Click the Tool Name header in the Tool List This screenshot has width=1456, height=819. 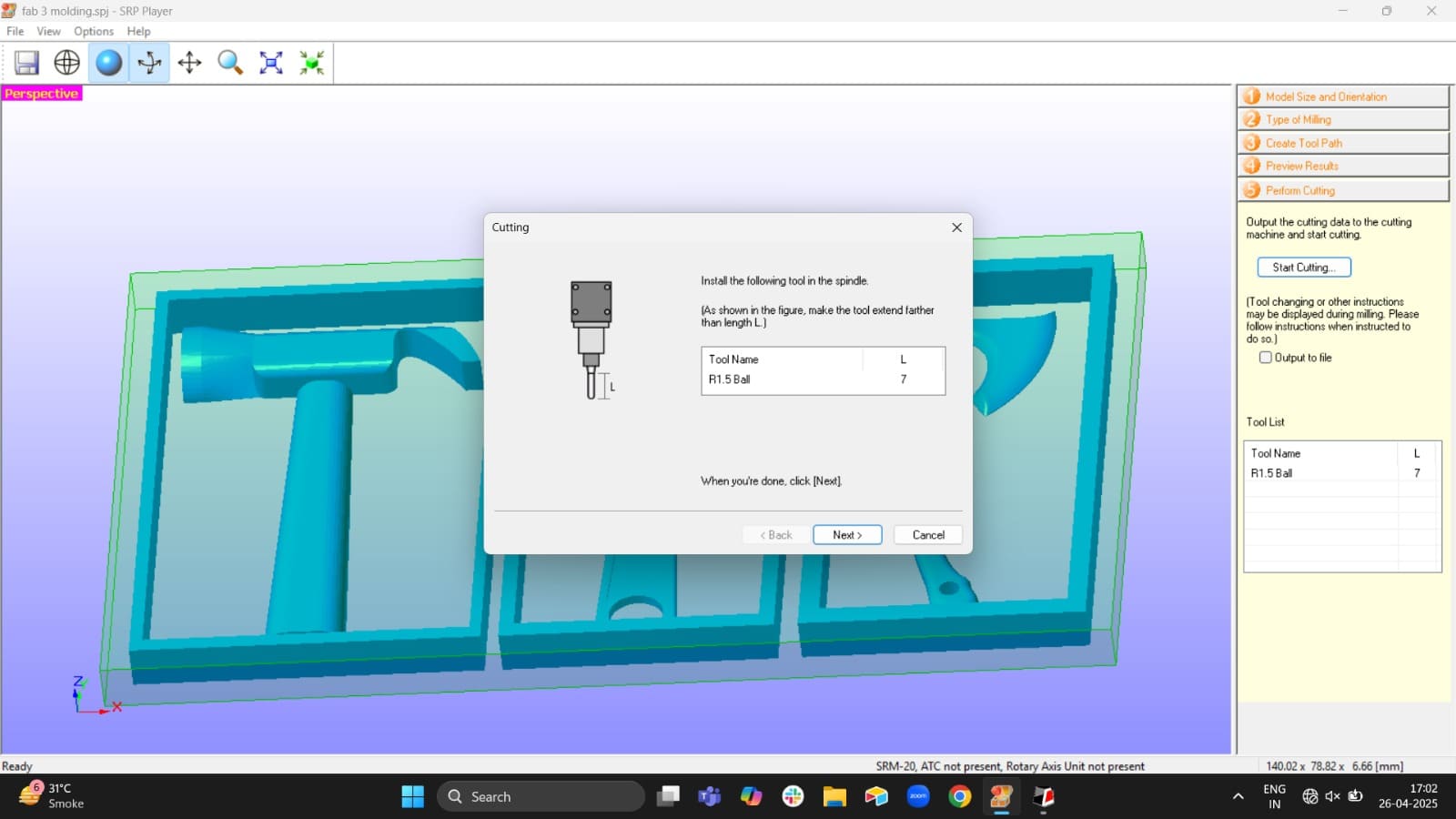pos(1276,453)
